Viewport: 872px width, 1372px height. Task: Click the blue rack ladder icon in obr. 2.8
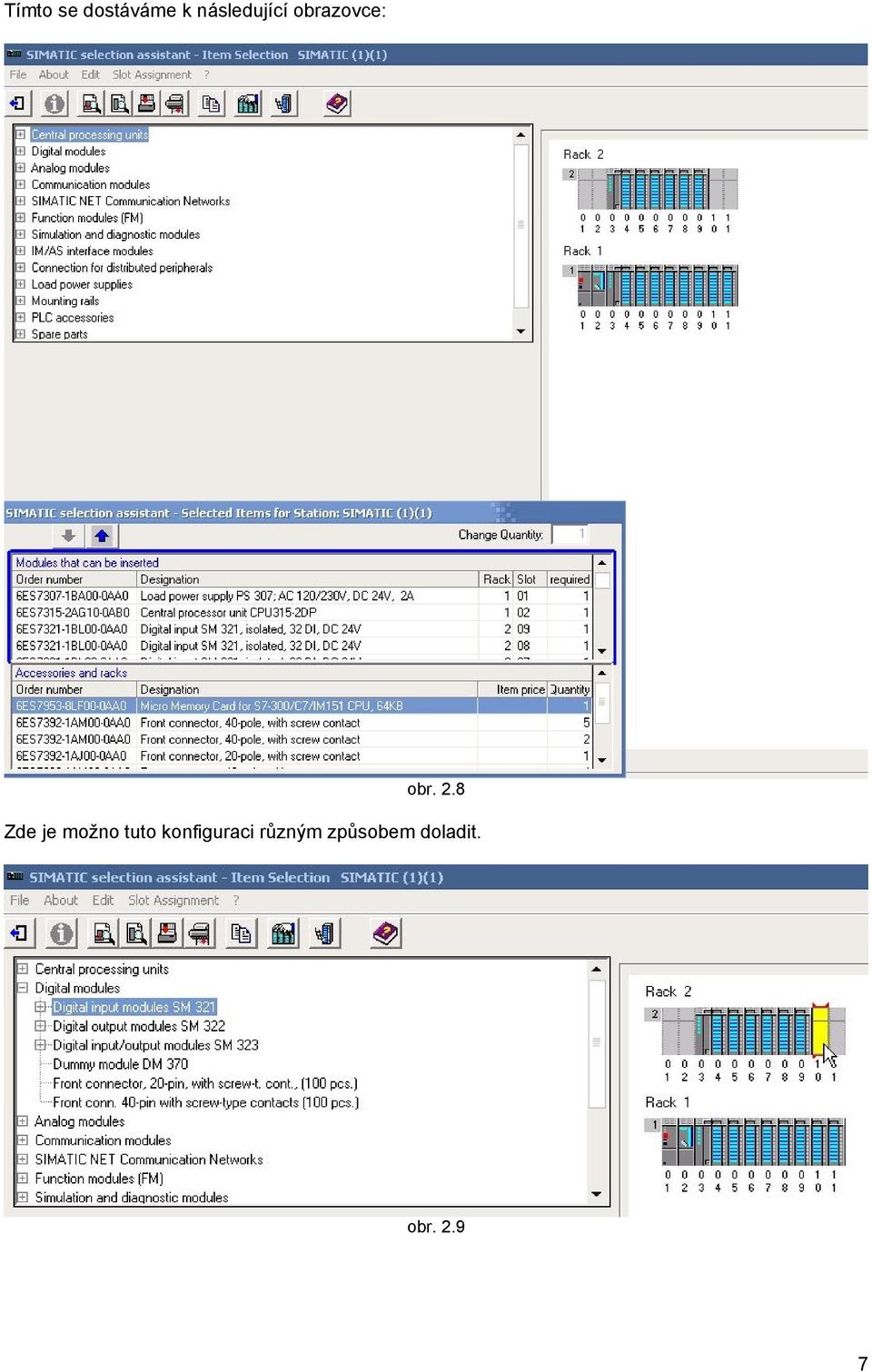pos(284,104)
